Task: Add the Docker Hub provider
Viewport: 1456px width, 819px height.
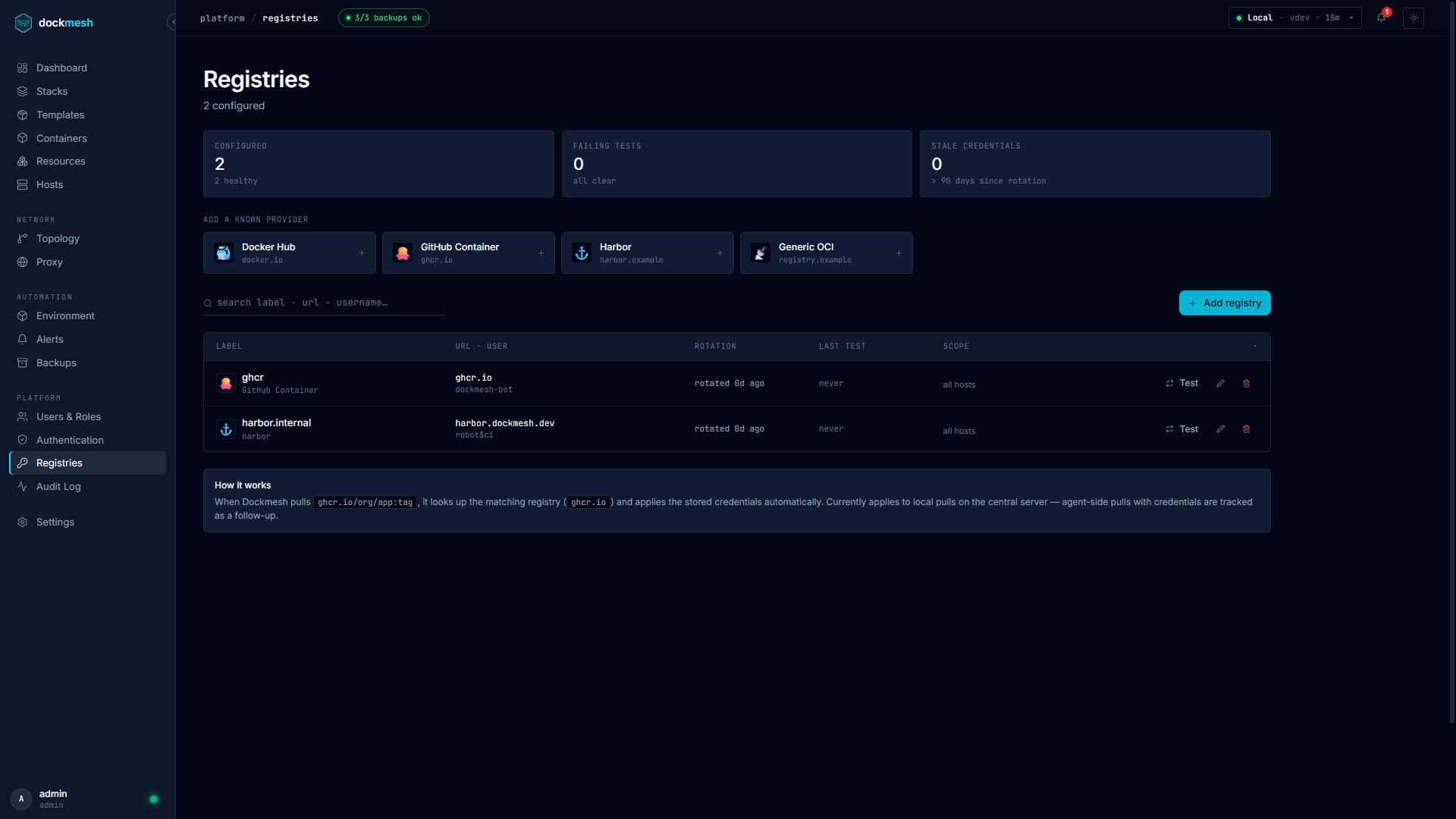Action: click(x=290, y=253)
